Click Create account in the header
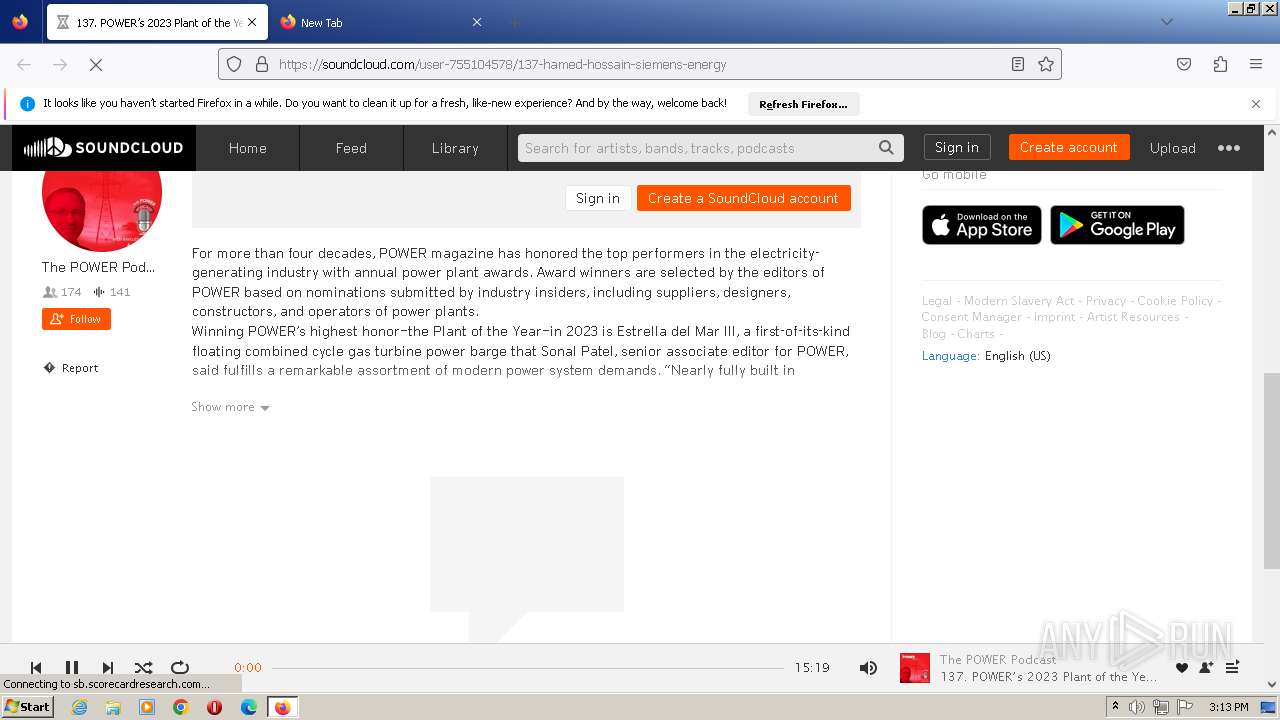 click(1069, 148)
